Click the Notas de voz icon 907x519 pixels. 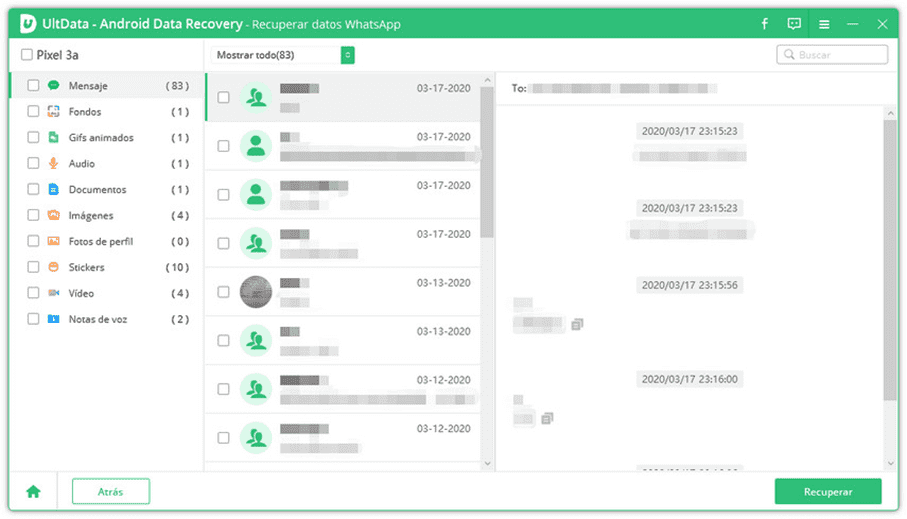(x=54, y=319)
